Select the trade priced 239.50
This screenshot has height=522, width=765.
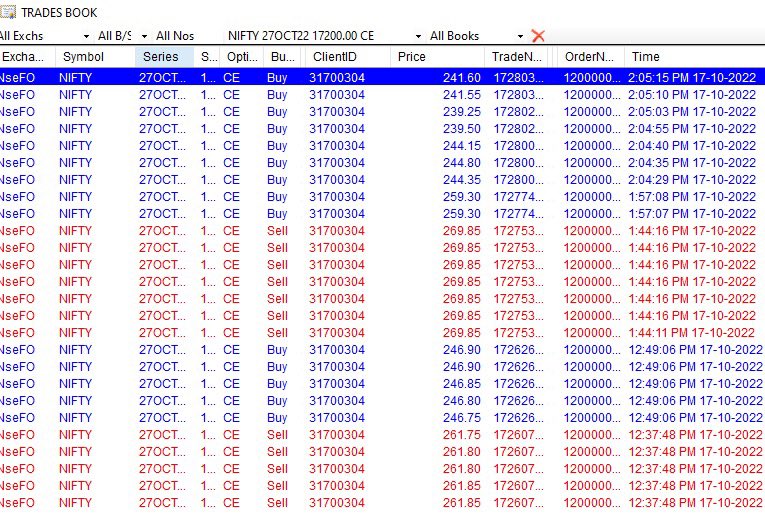coord(382,129)
